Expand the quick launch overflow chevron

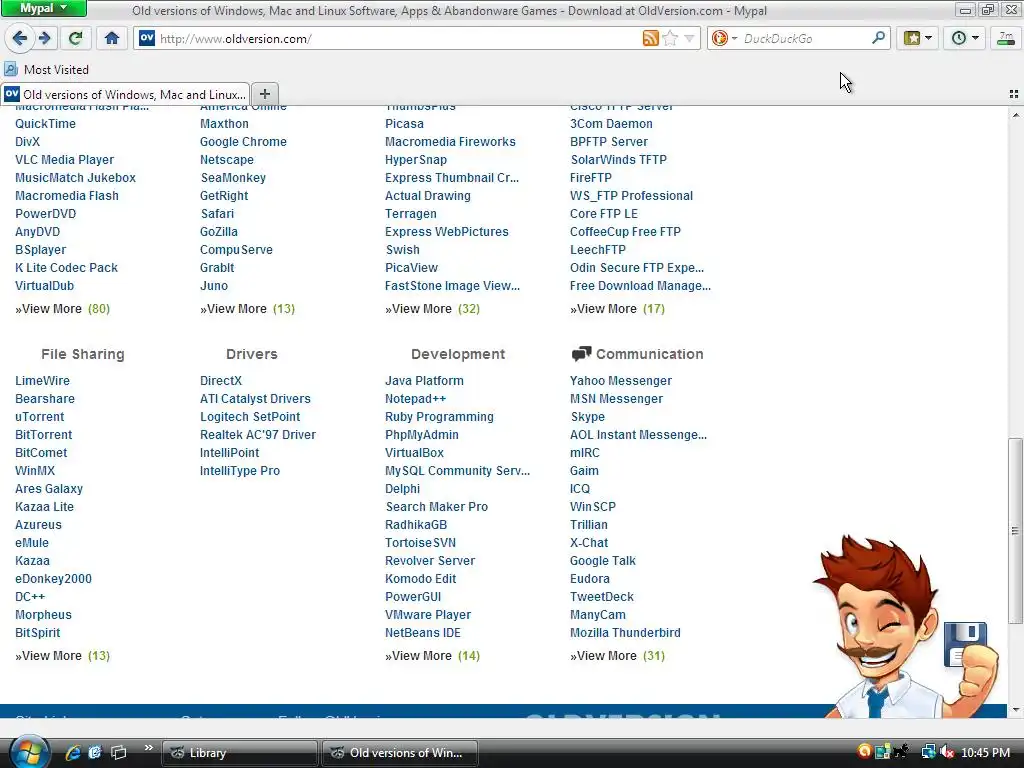pyautogui.click(x=148, y=748)
